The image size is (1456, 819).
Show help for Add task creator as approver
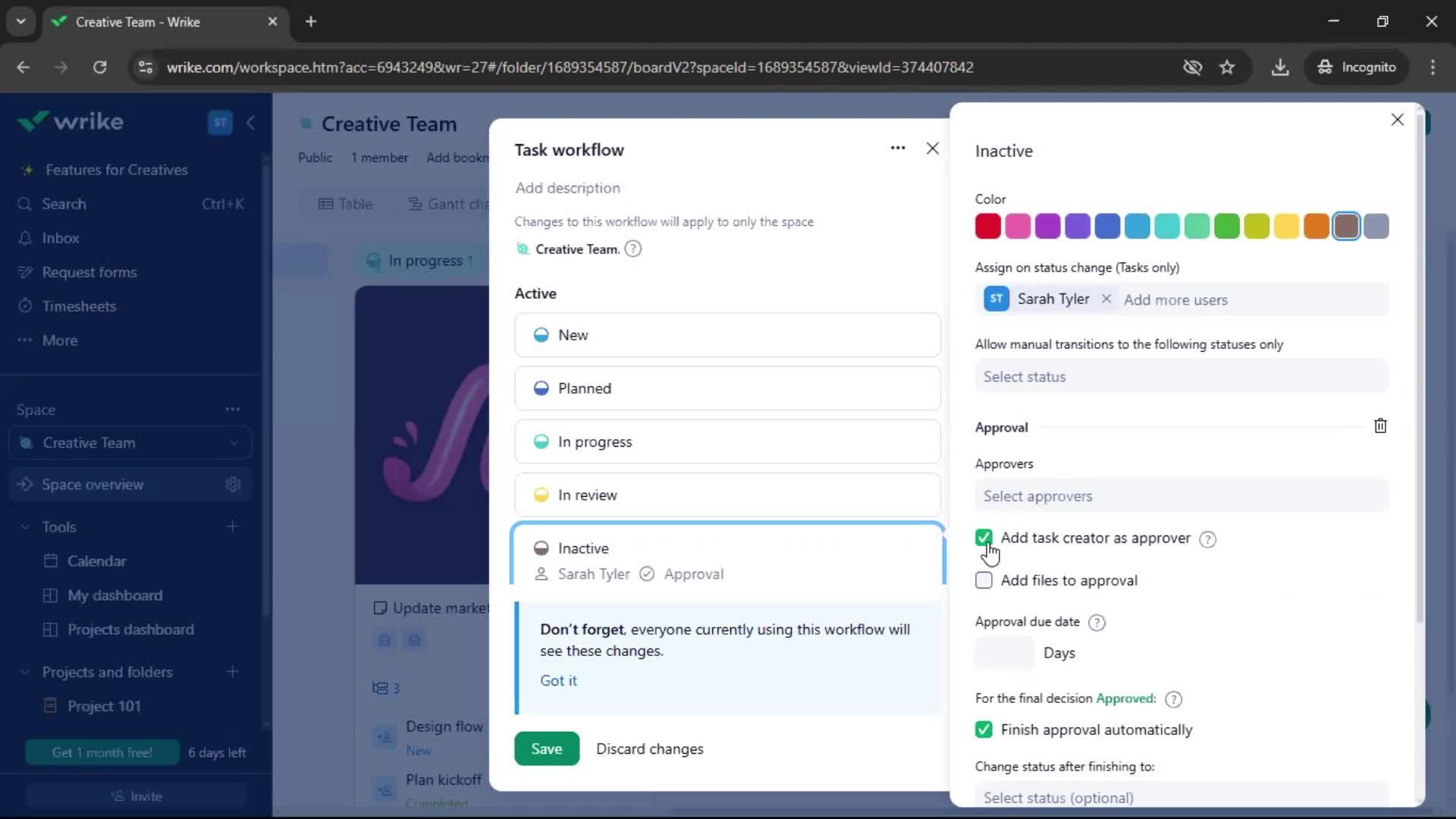point(1207,539)
